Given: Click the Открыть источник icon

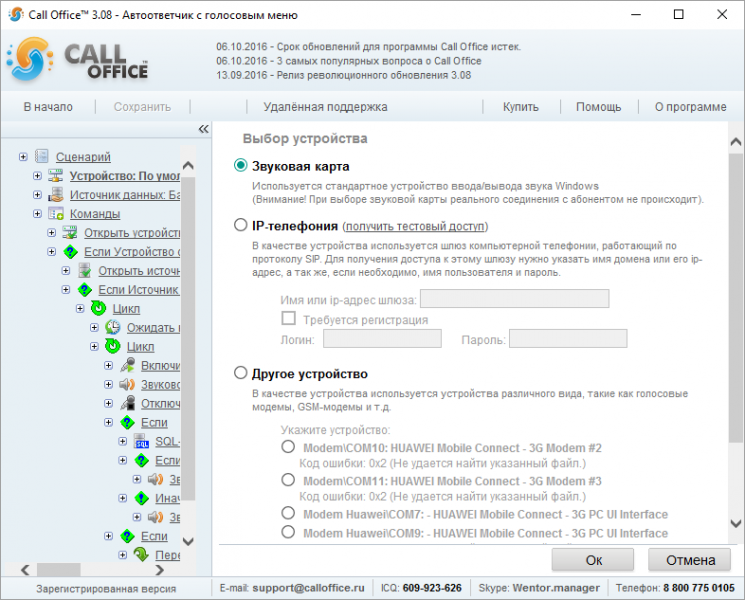Looking at the screenshot, I should [84, 270].
